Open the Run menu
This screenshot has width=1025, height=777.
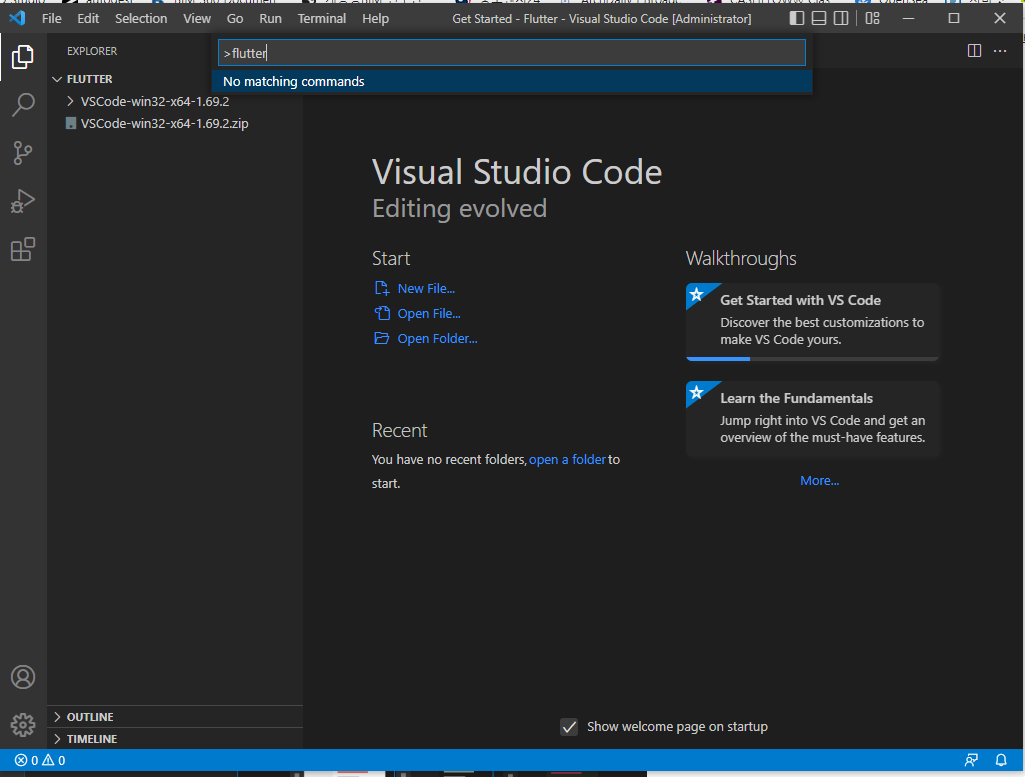(x=270, y=18)
